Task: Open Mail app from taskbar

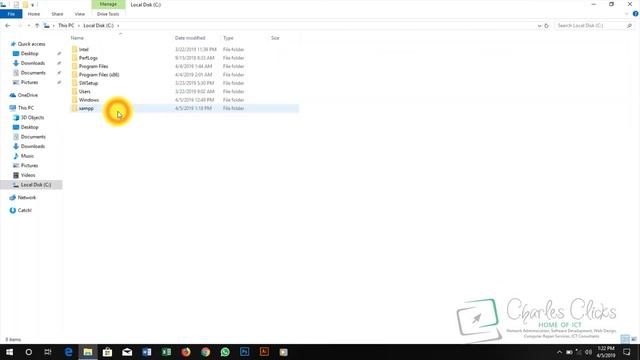Action: 127,352
